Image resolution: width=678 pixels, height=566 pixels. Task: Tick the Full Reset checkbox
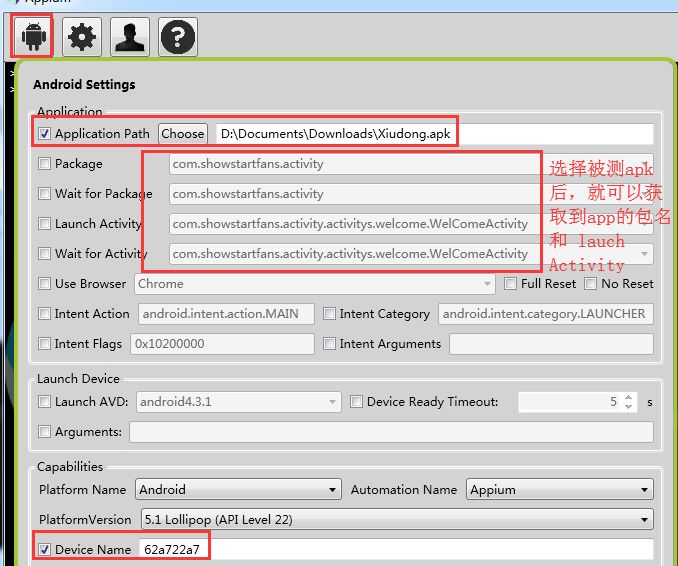(x=510, y=284)
